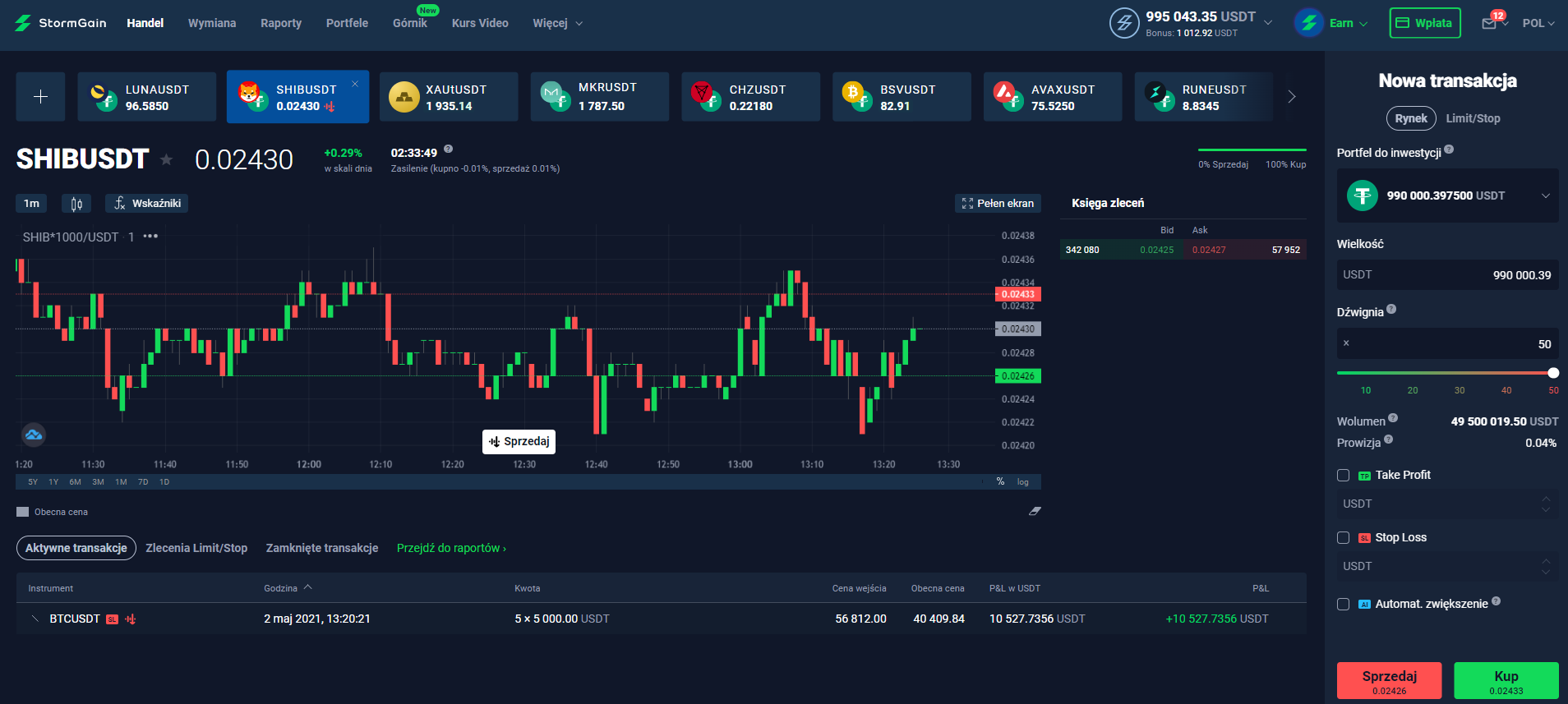Image resolution: width=1568 pixels, height=704 pixels.
Task: Select 1m timeframe button
Action: pos(31,204)
